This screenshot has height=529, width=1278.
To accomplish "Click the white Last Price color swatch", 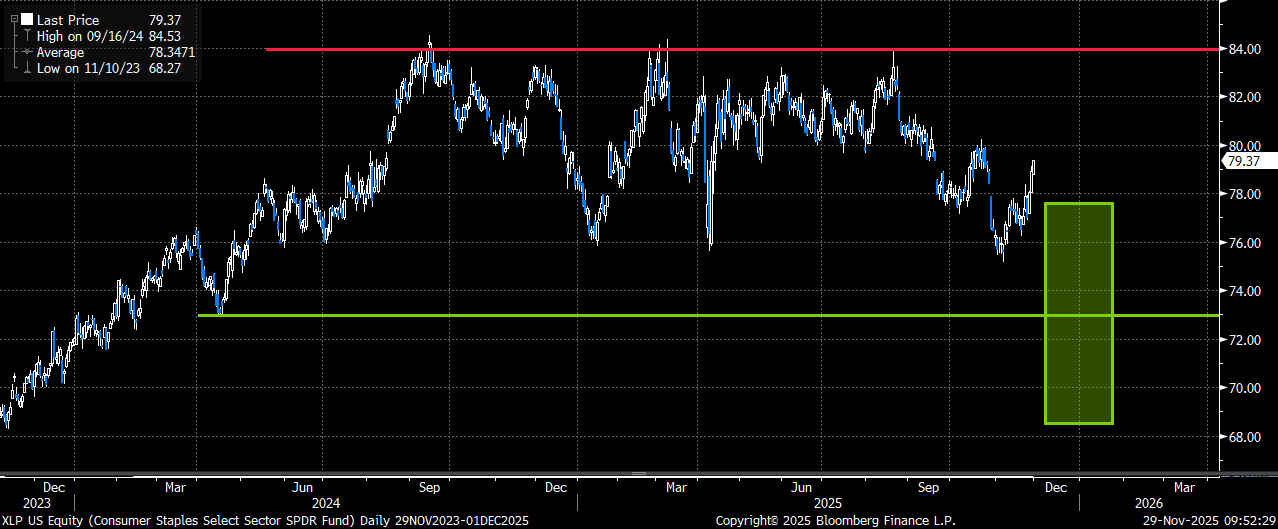I will coord(27,20).
